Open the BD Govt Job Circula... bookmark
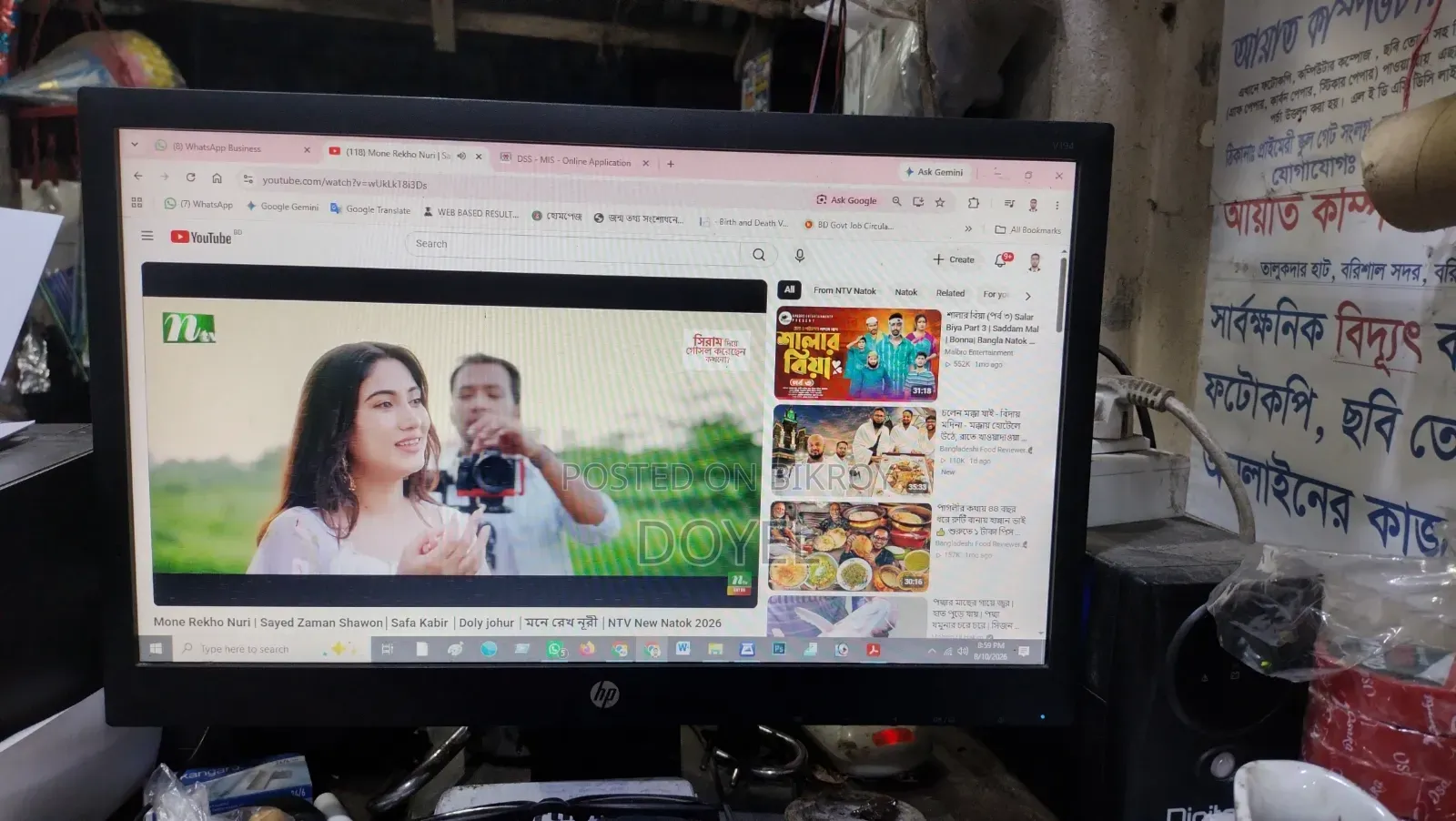Viewport: 1456px width, 821px height. [849, 225]
